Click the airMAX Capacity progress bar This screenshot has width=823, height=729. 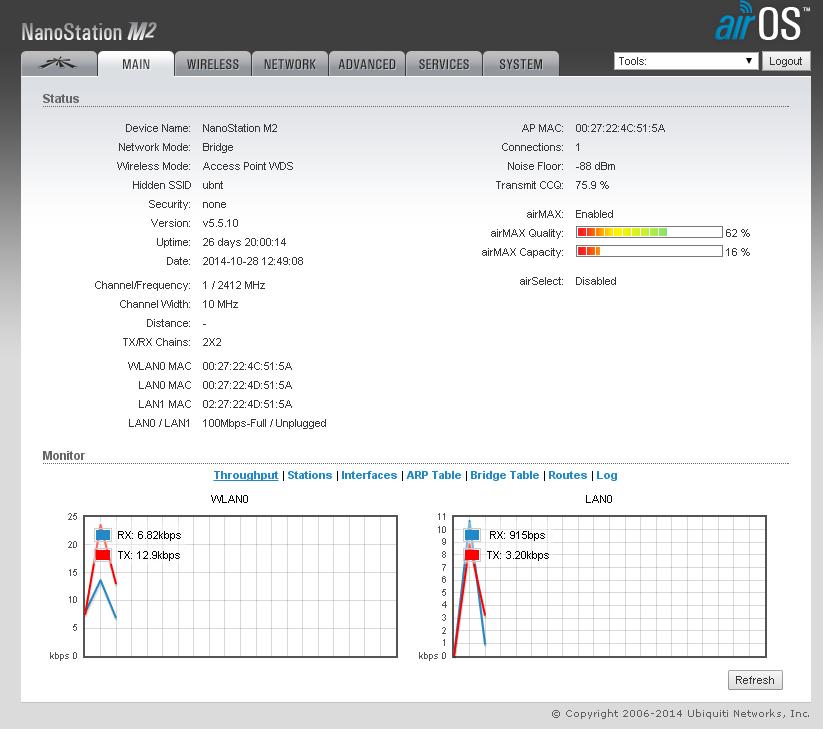click(649, 251)
